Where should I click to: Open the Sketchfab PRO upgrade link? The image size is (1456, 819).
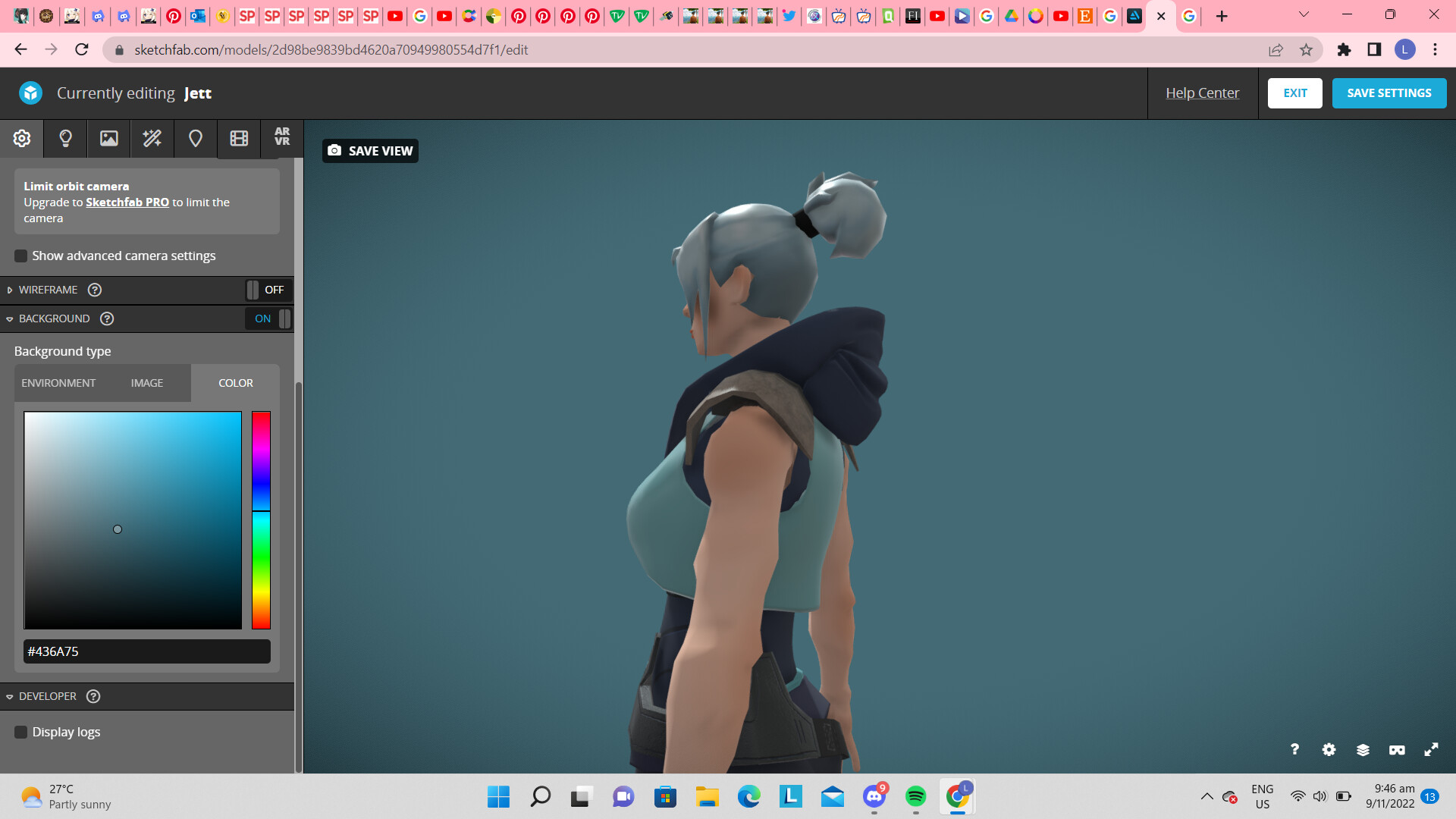[x=126, y=202]
